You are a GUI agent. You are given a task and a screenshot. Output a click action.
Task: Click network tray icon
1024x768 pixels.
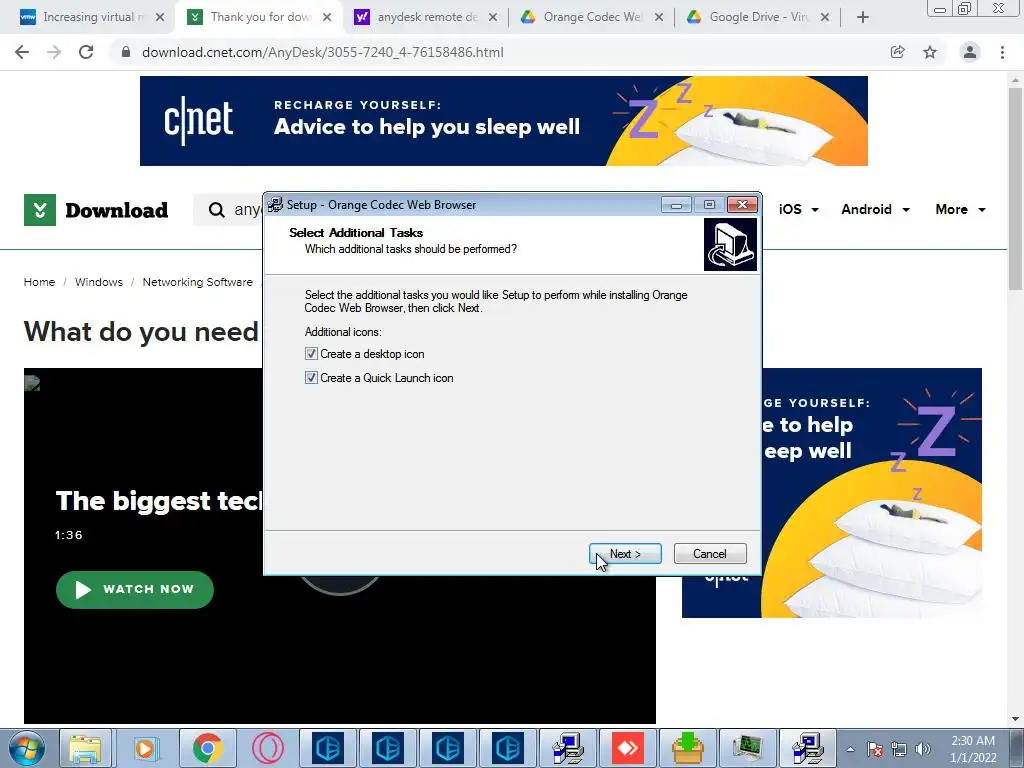(x=899, y=749)
